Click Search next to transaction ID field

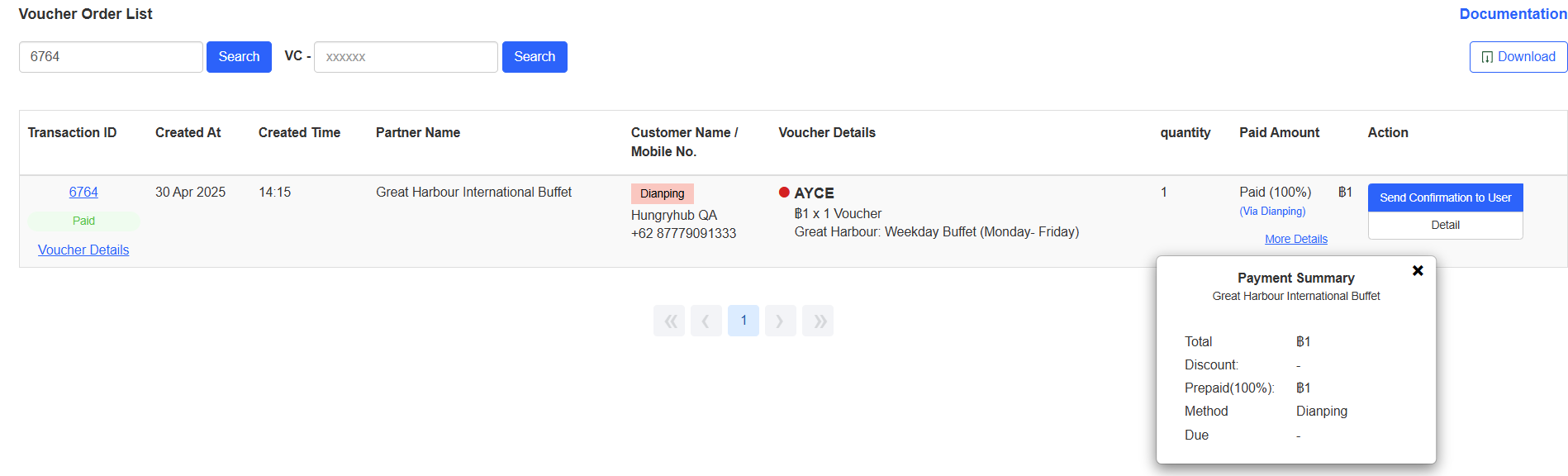239,57
